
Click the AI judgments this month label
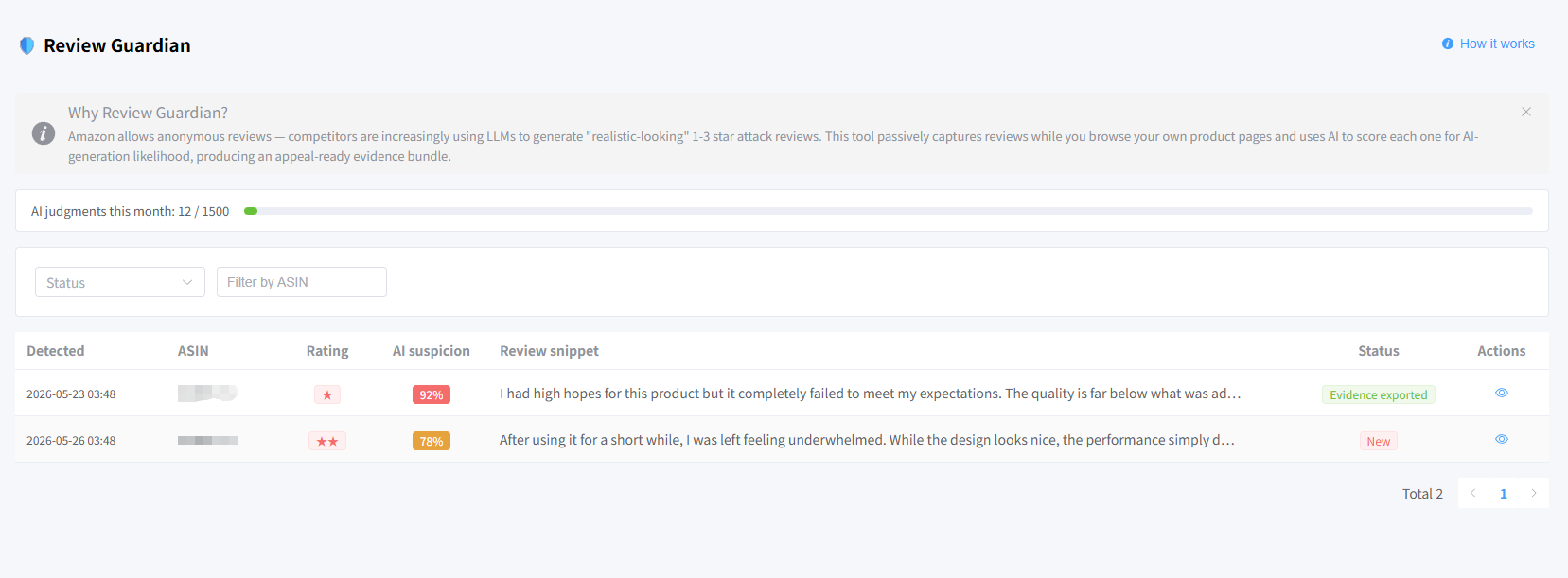point(130,211)
